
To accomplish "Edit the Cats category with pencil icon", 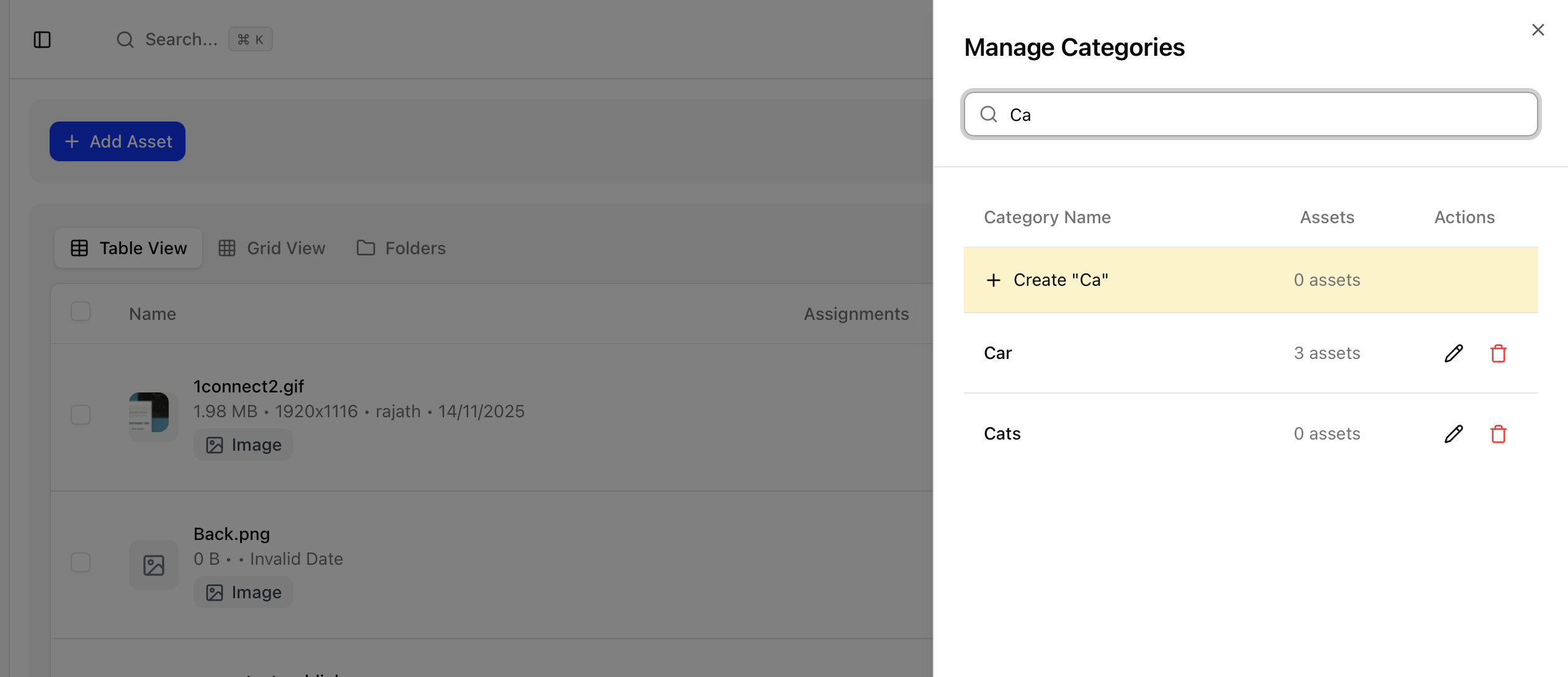I will 1453,434.
